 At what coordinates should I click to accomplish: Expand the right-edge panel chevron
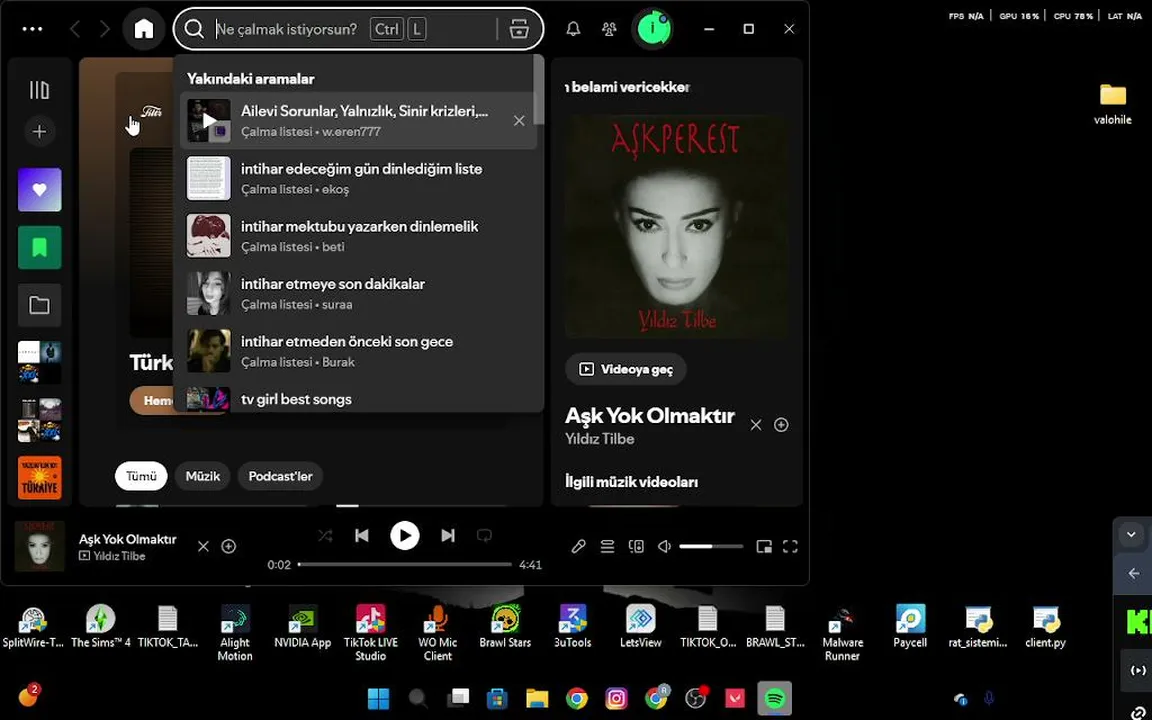[x=1131, y=535]
